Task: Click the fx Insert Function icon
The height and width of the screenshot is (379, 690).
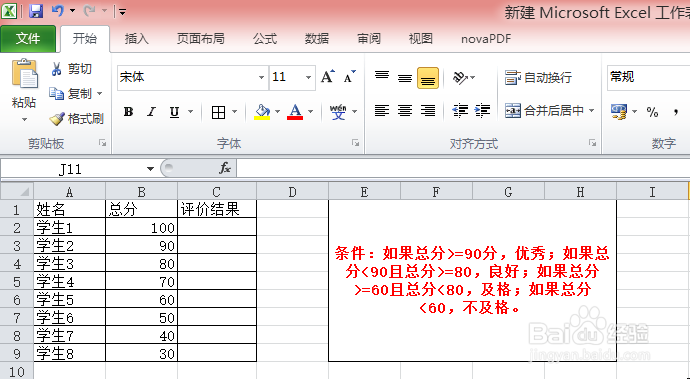Action: coord(224,168)
